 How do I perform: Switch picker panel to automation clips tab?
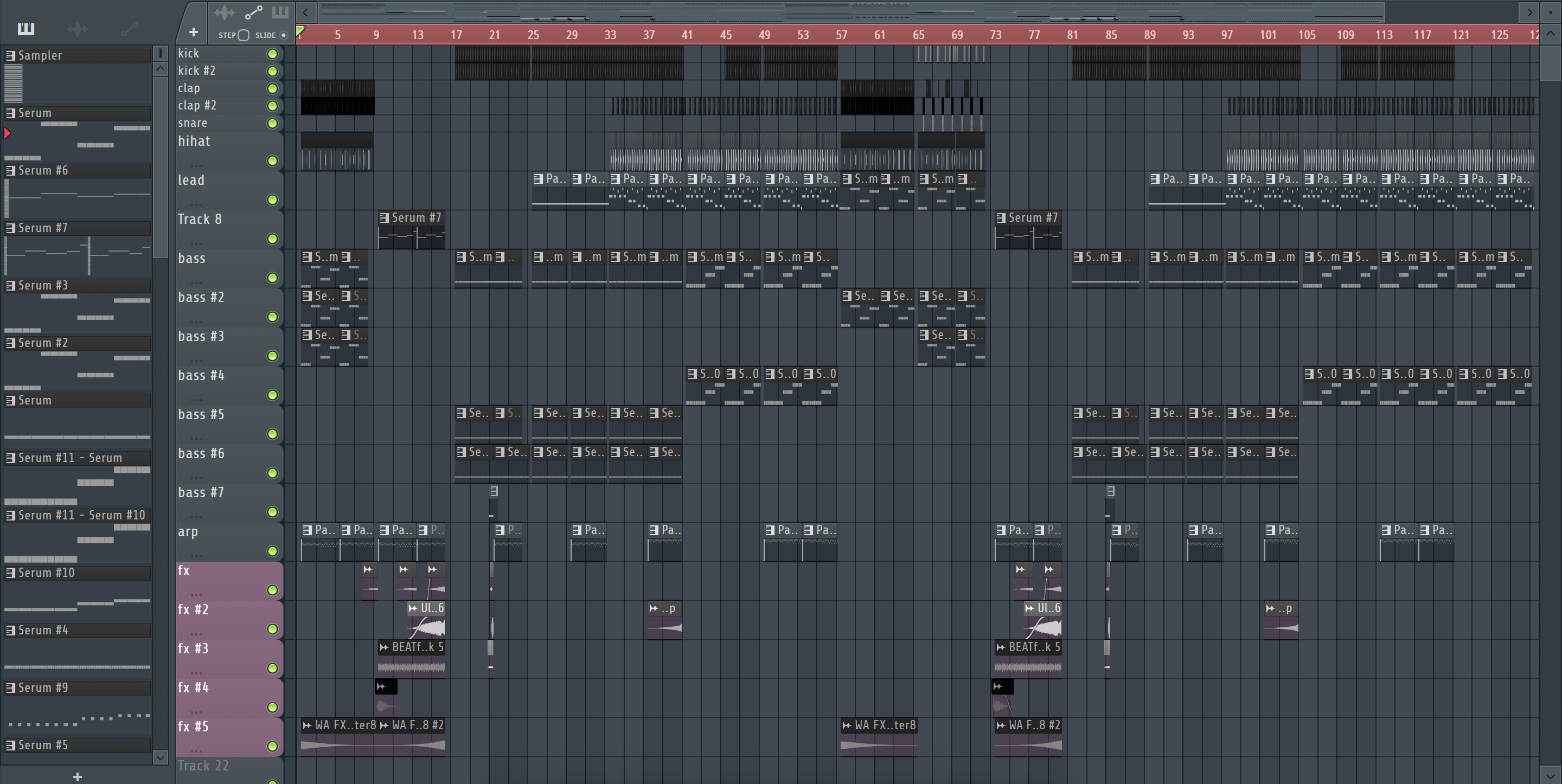point(130,29)
